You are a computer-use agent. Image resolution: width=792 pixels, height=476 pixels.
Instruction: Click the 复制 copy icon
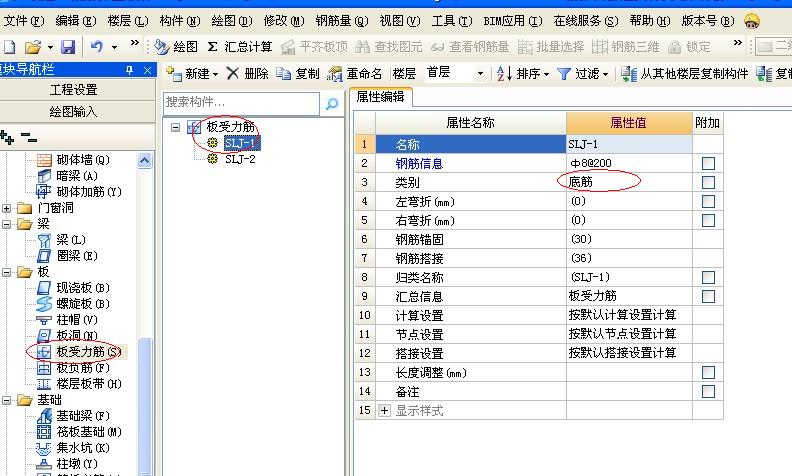point(283,74)
